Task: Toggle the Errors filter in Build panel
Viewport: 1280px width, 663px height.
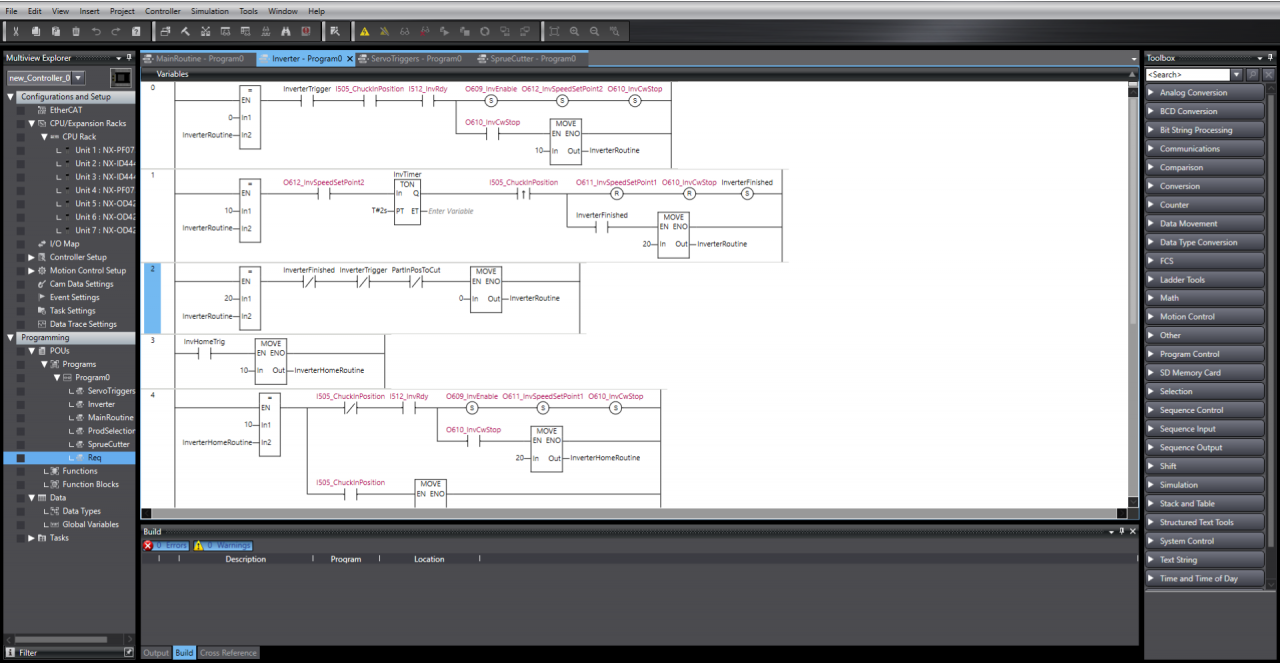Action: (166, 546)
